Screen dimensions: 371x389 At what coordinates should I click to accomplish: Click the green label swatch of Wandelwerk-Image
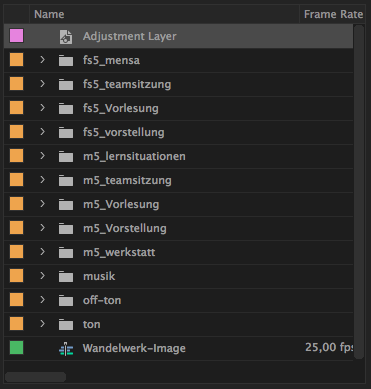(x=16, y=348)
